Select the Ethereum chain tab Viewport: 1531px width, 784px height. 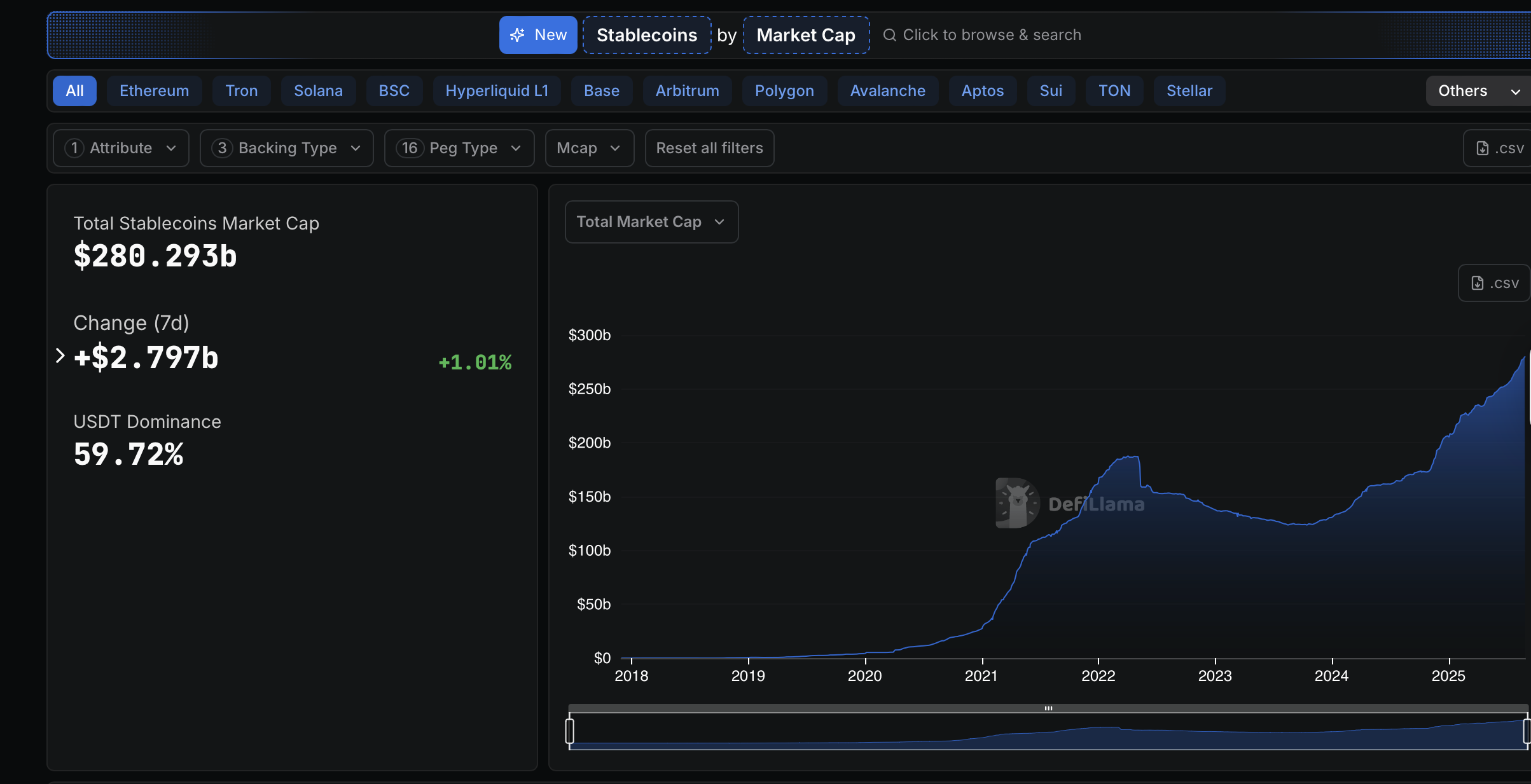(x=154, y=91)
